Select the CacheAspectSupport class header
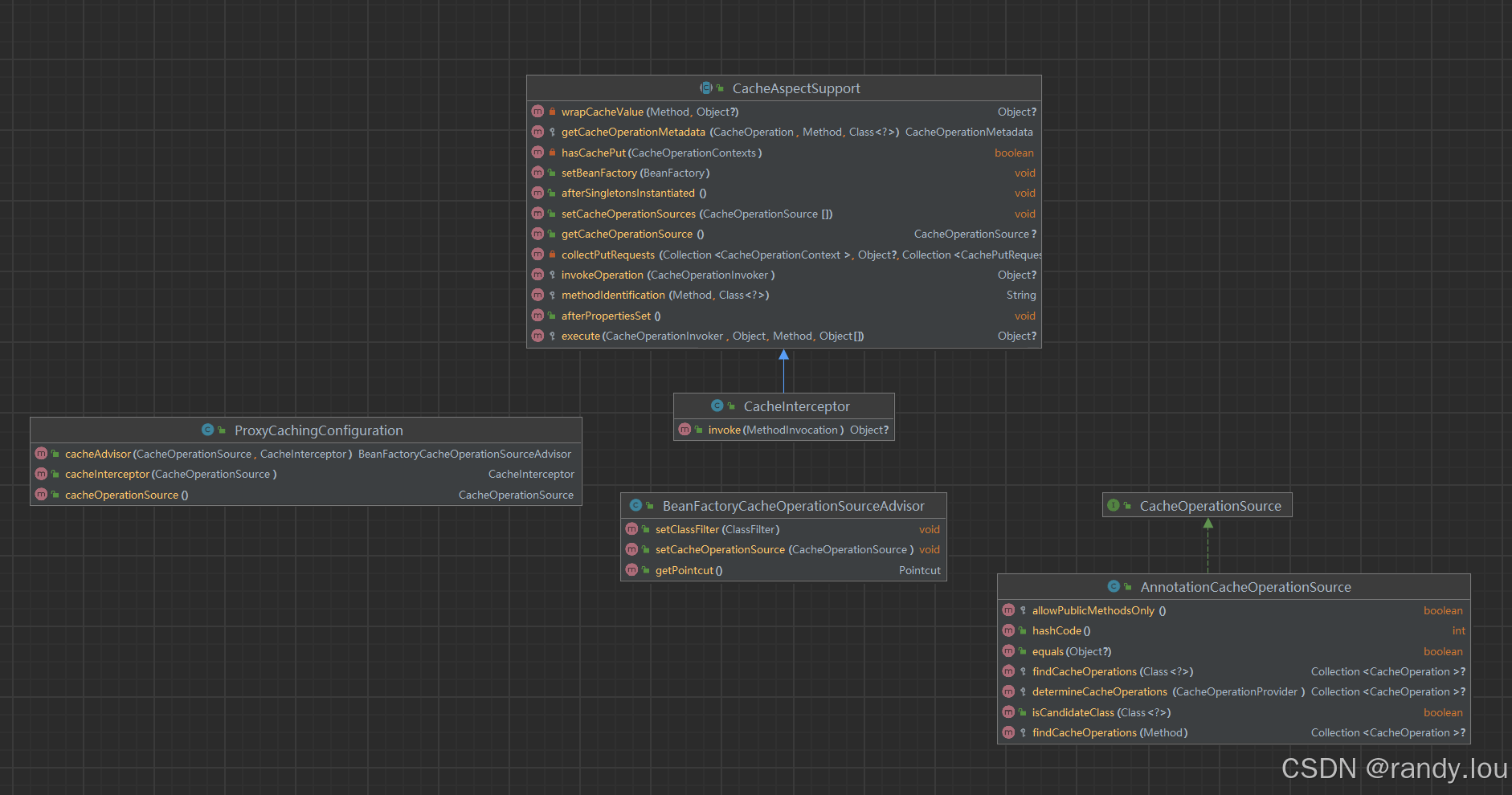Image resolution: width=1512 pixels, height=795 pixels. (x=795, y=88)
